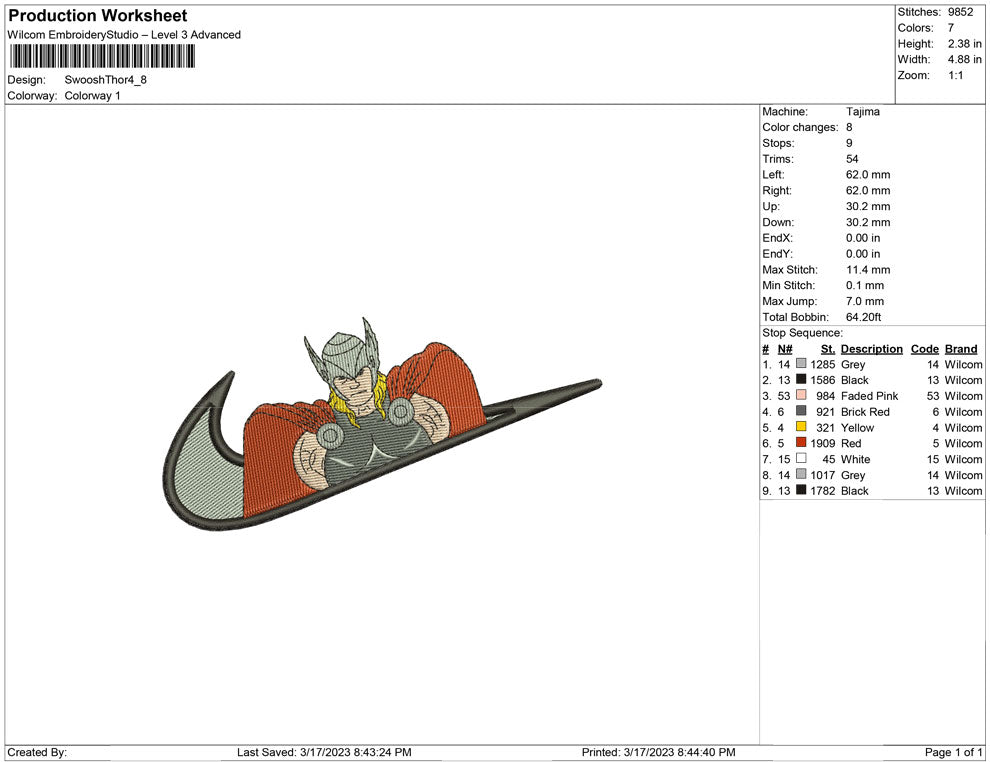Click the 'St.' column header
Image resolution: width=990 pixels, height=762 pixels.
[x=828, y=348]
